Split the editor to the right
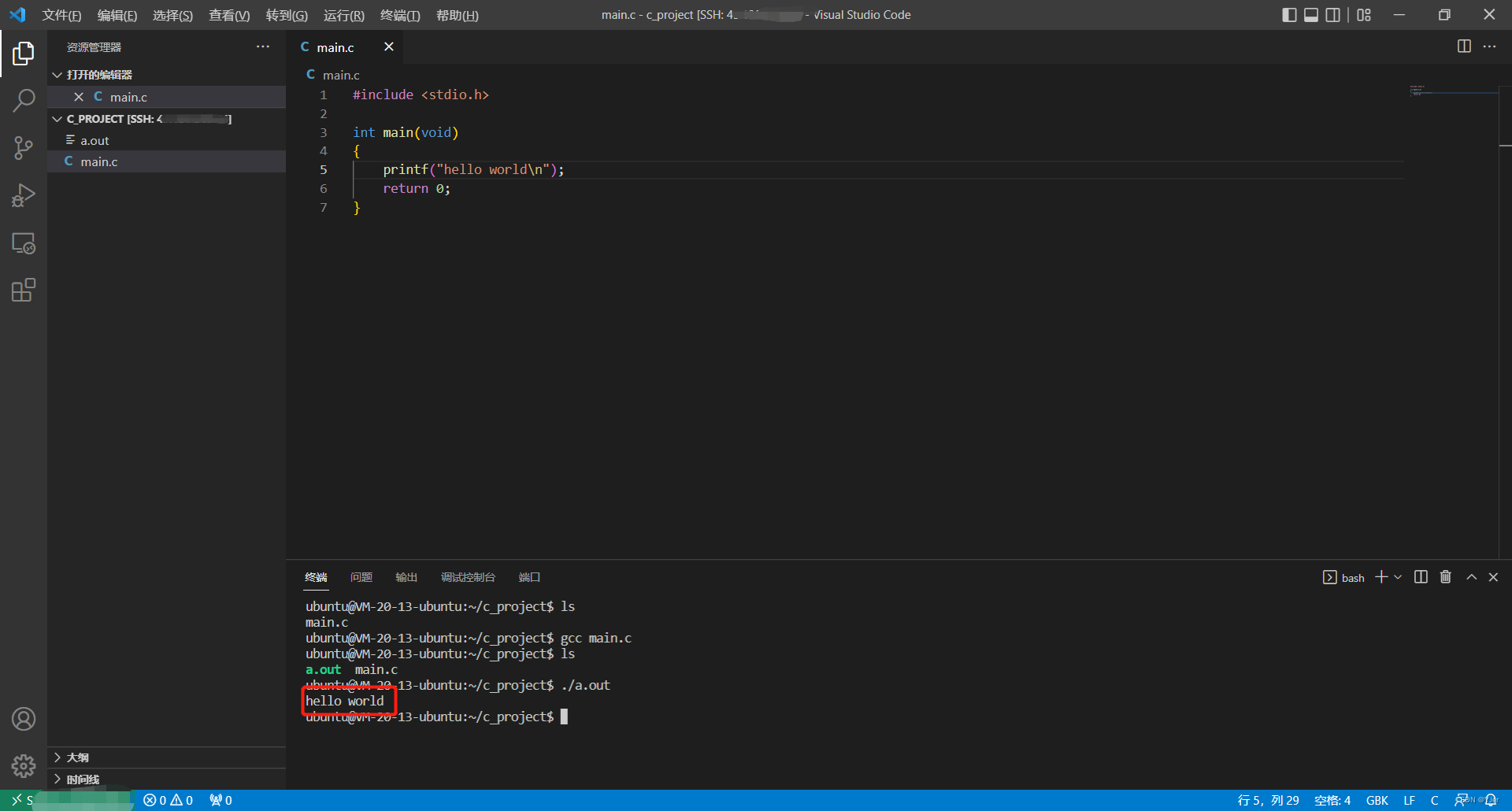This screenshot has height=811, width=1512. [x=1464, y=46]
